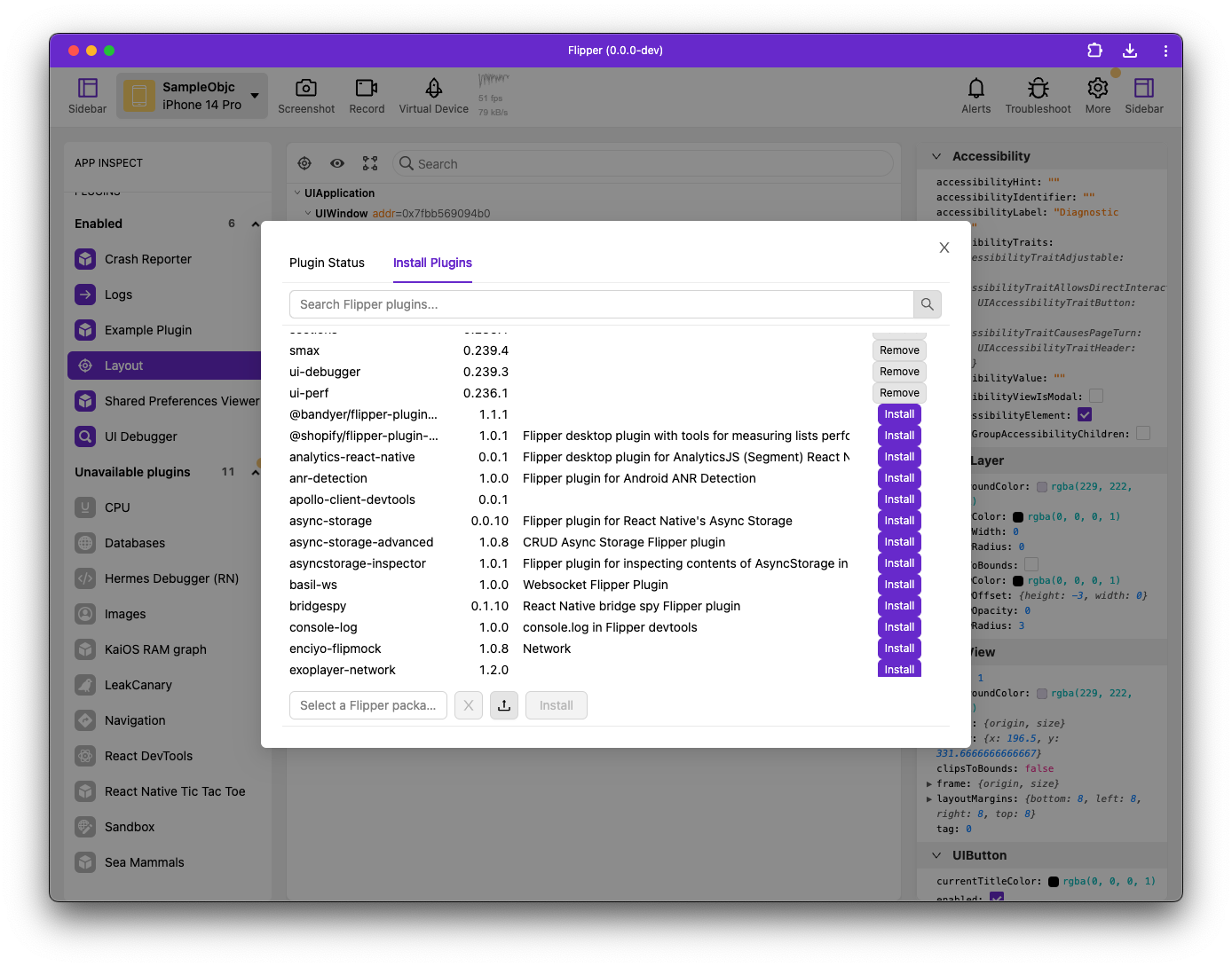
Task: Collapse the UIButton panel section
Action: click(936, 855)
